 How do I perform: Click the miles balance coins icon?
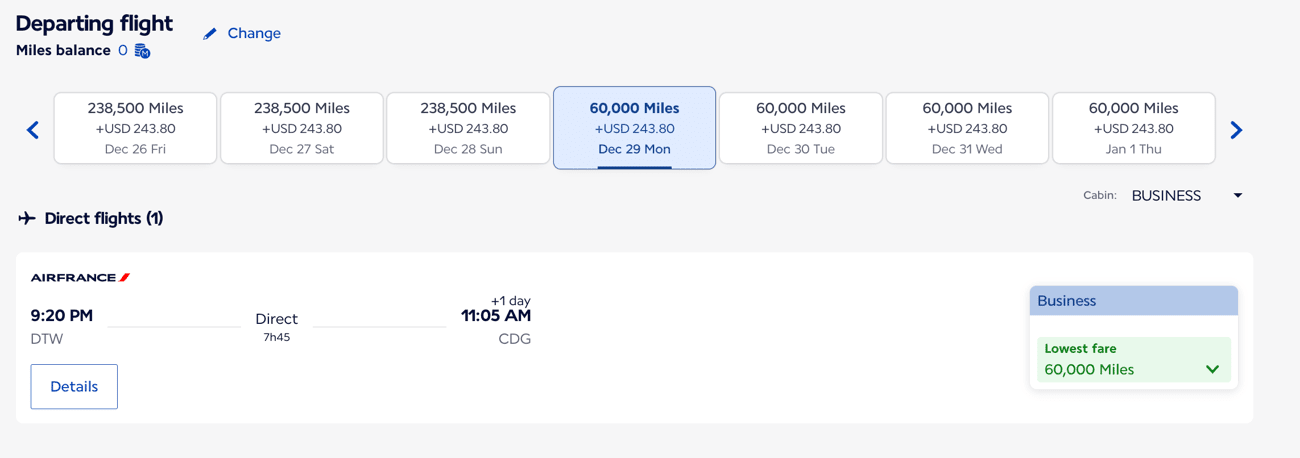142,51
